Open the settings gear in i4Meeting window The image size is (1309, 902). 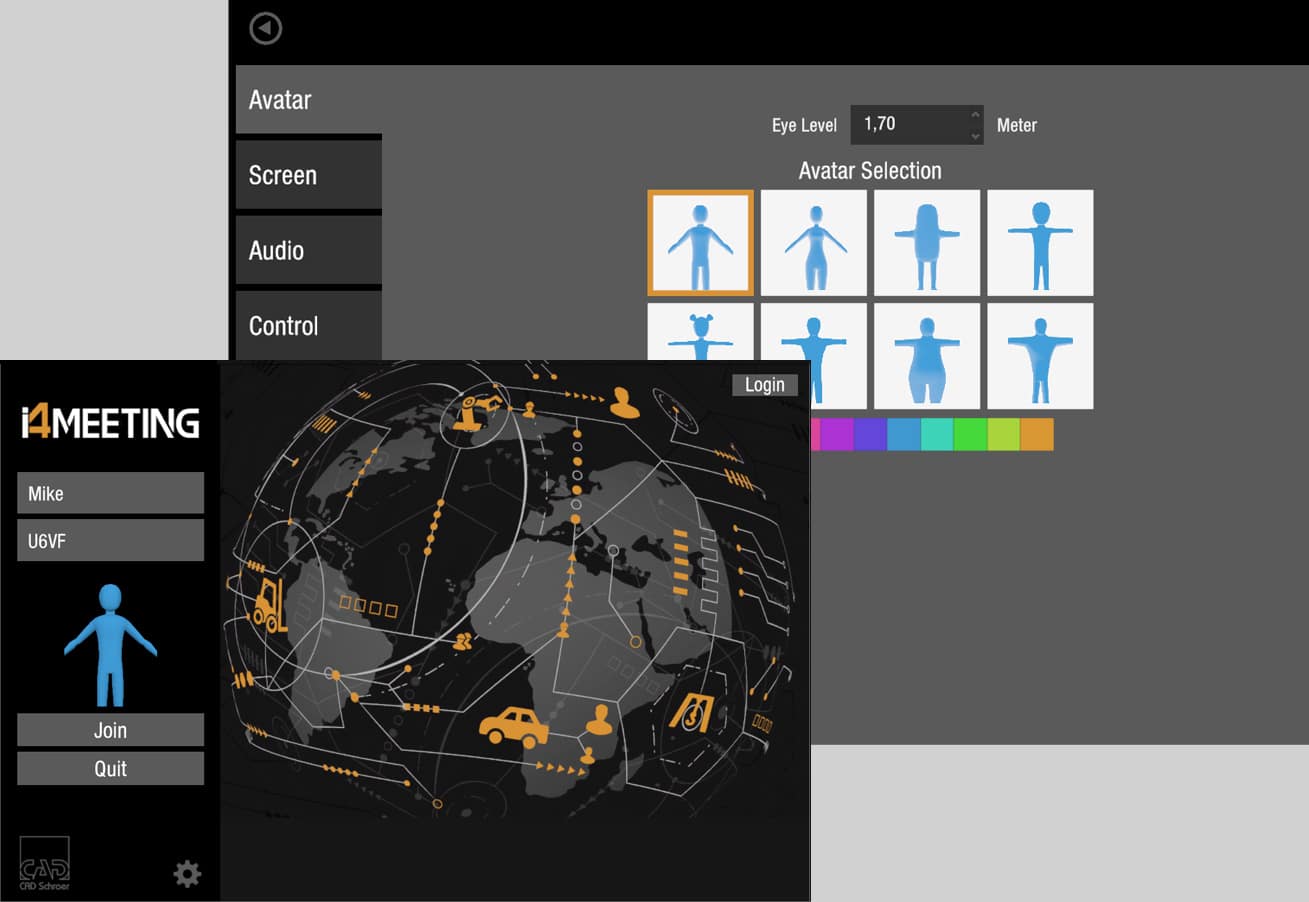click(187, 874)
